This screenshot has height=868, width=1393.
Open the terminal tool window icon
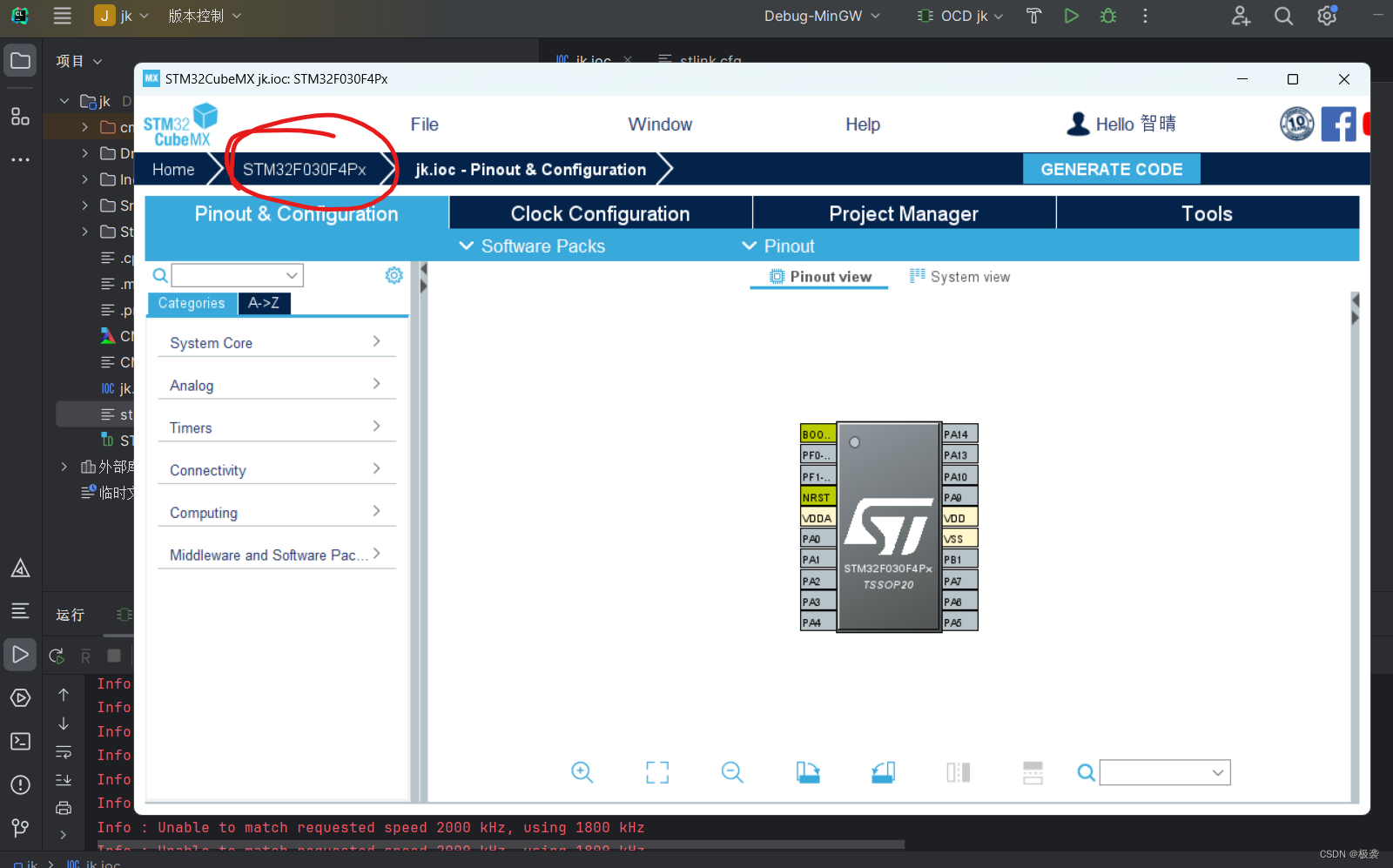20,741
